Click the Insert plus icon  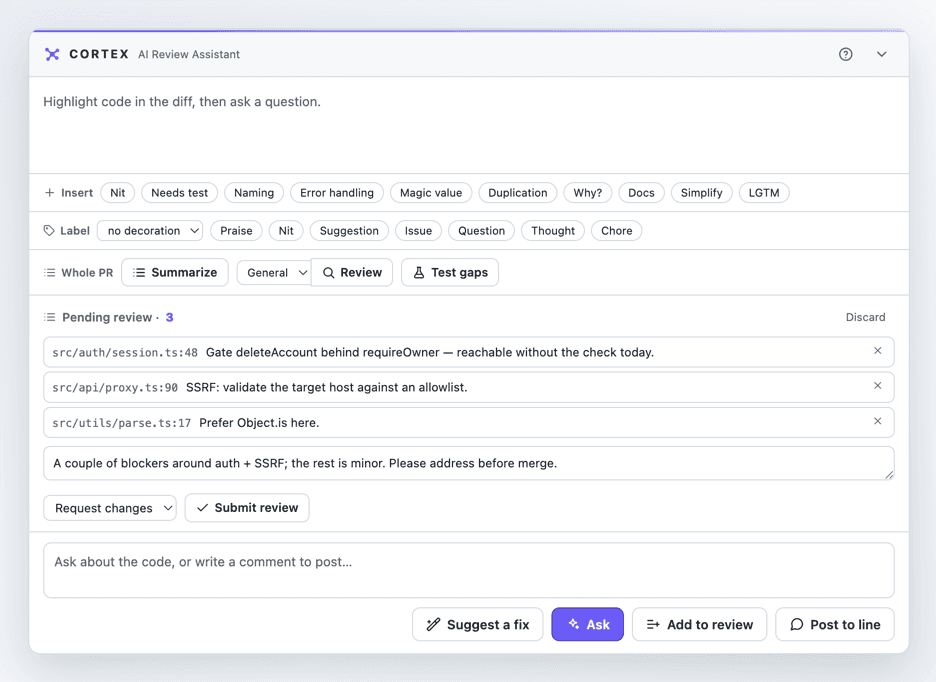click(x=50, y=193)
